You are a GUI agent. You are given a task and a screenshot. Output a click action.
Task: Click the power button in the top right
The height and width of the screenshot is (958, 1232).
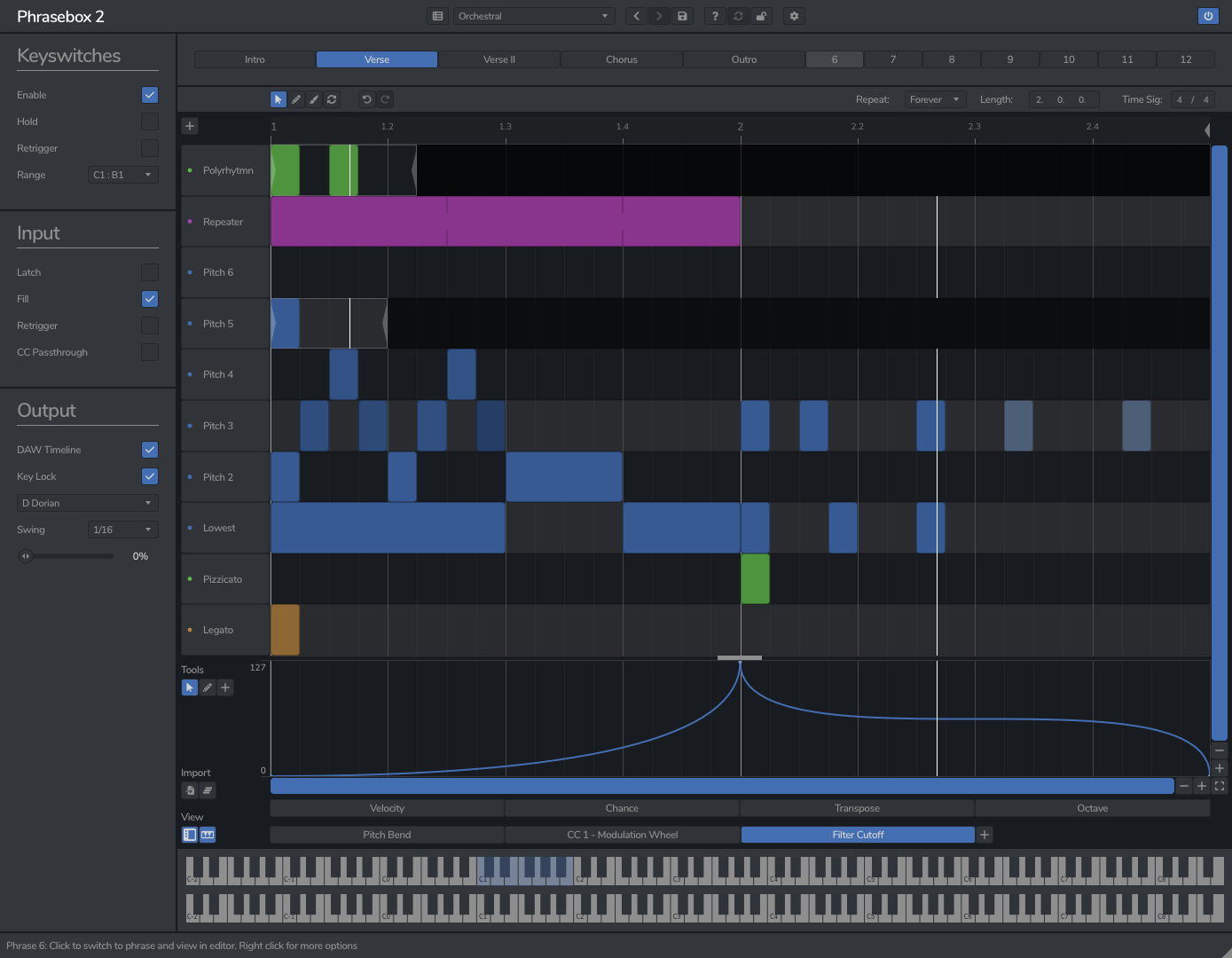coord(1207,16)
